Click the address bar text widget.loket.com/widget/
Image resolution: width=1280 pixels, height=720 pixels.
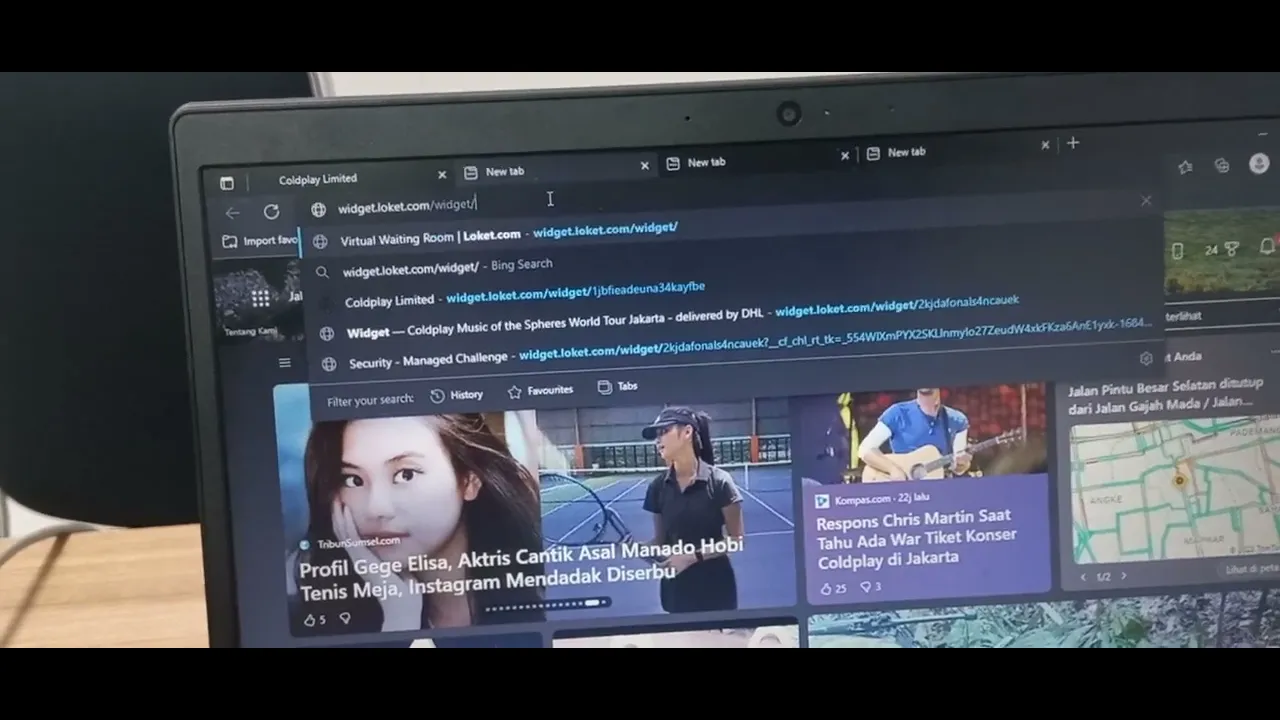(x=407, y=206)
